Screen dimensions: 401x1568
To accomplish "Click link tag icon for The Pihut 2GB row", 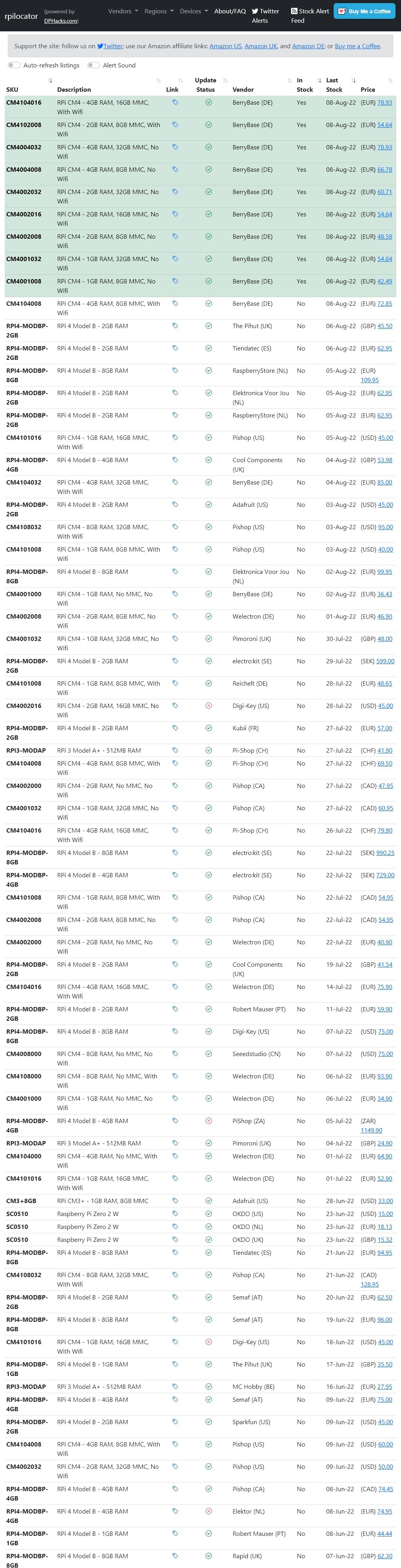I will (x=175, y=326).
